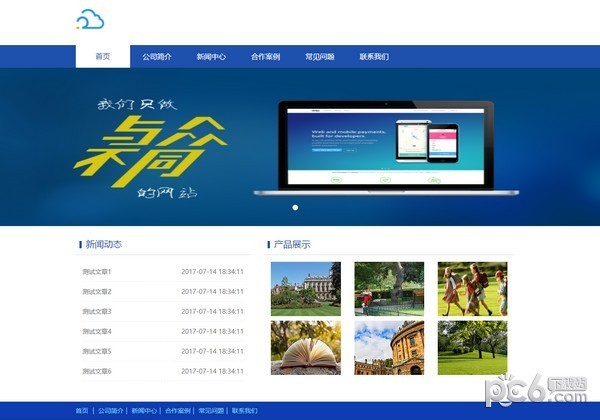Open the children walking on grass thumbnail

click(x=473, y=289)
